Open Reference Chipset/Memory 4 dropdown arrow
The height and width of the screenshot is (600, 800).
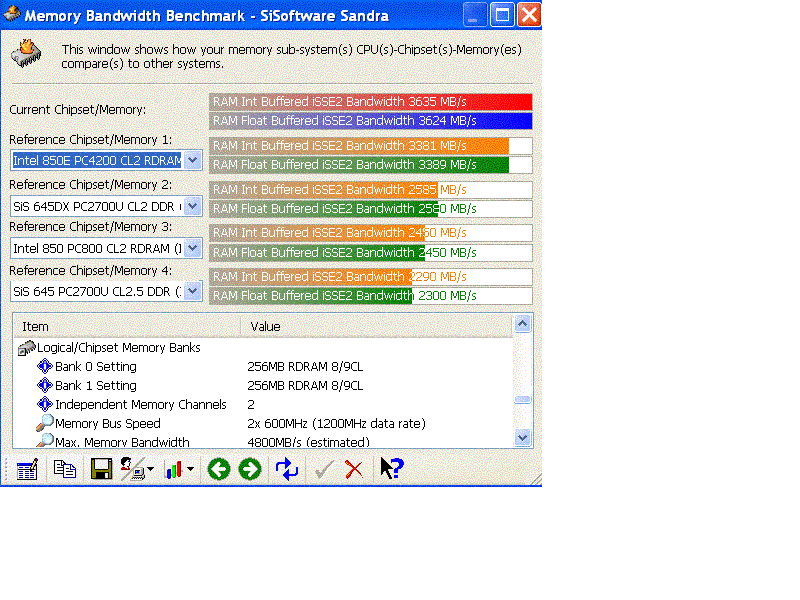tap(192, 291)
